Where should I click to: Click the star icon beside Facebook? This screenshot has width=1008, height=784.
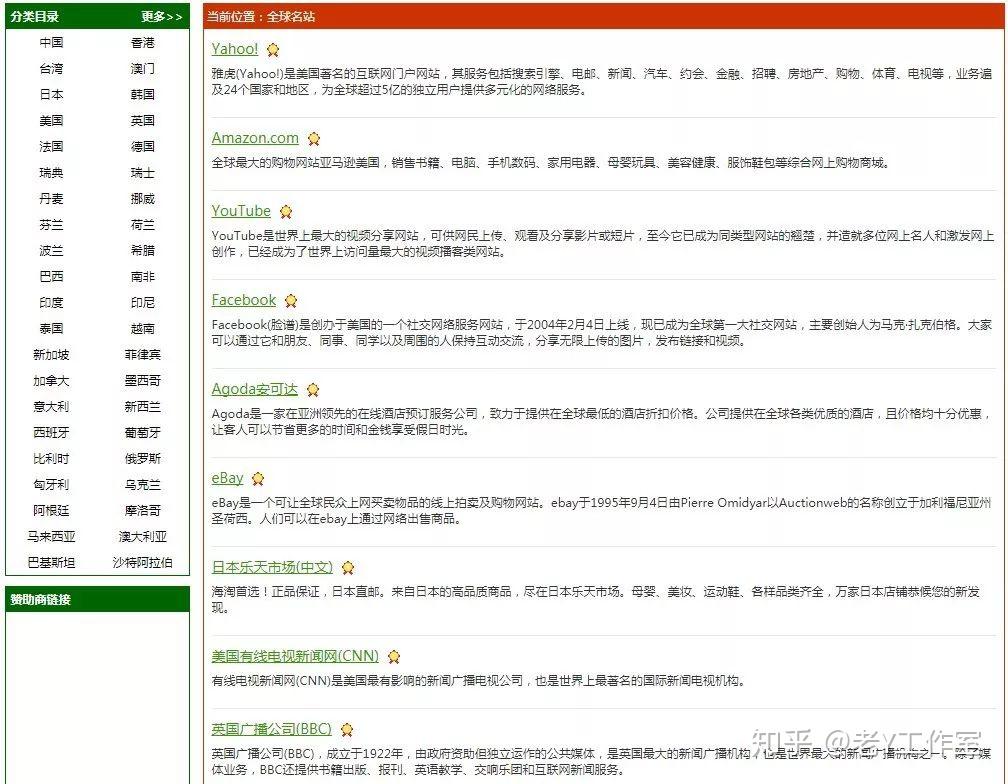(x=291, y=301)
